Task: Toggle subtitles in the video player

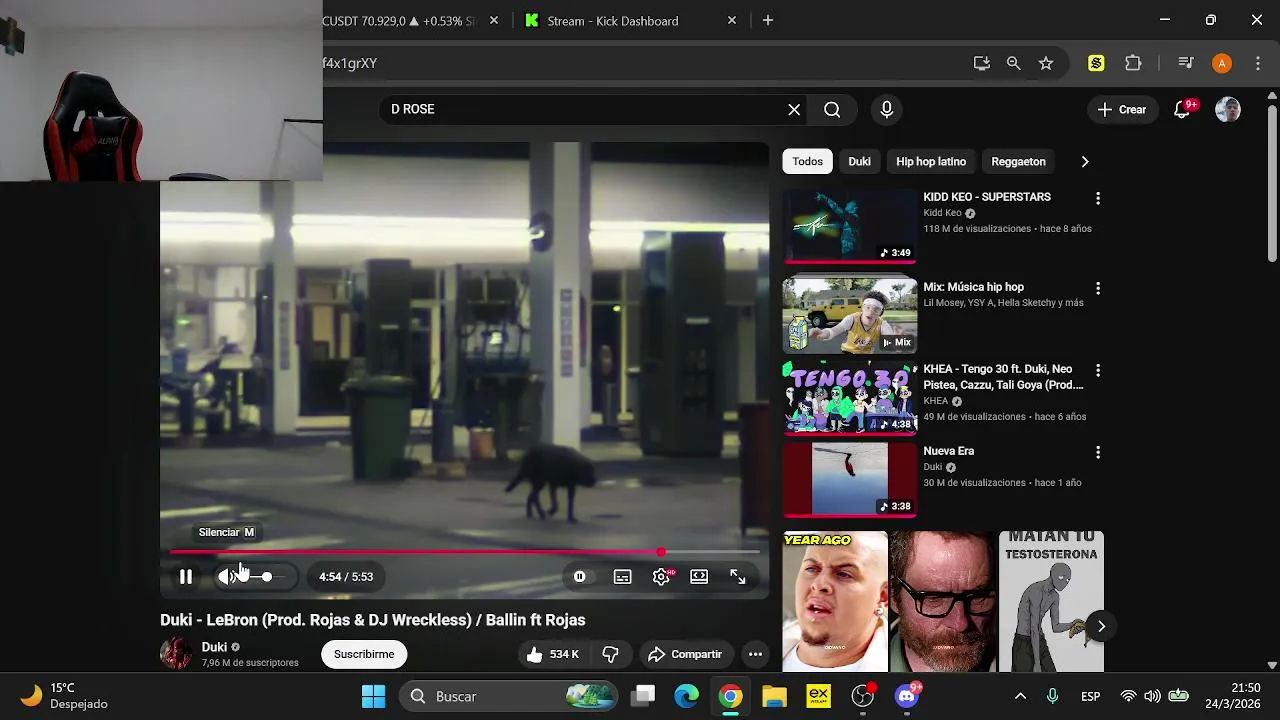Action: [x=622, y=577]
